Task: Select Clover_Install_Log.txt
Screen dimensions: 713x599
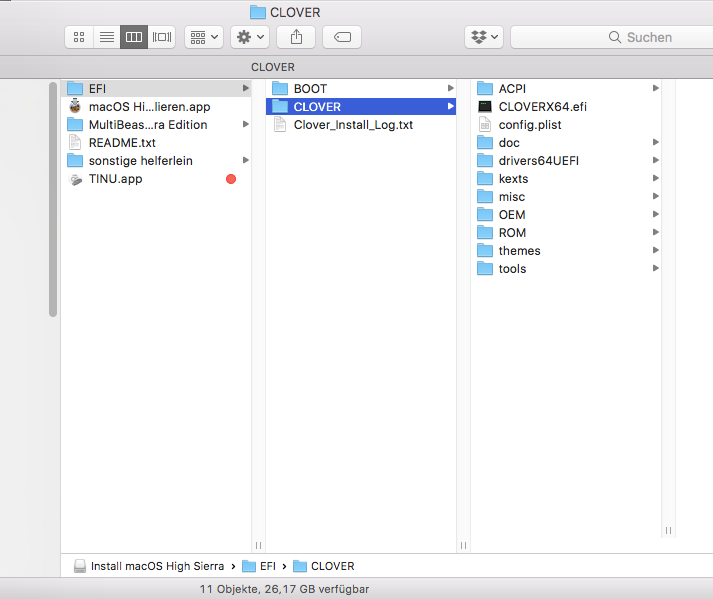Action: tap(361, 125)
